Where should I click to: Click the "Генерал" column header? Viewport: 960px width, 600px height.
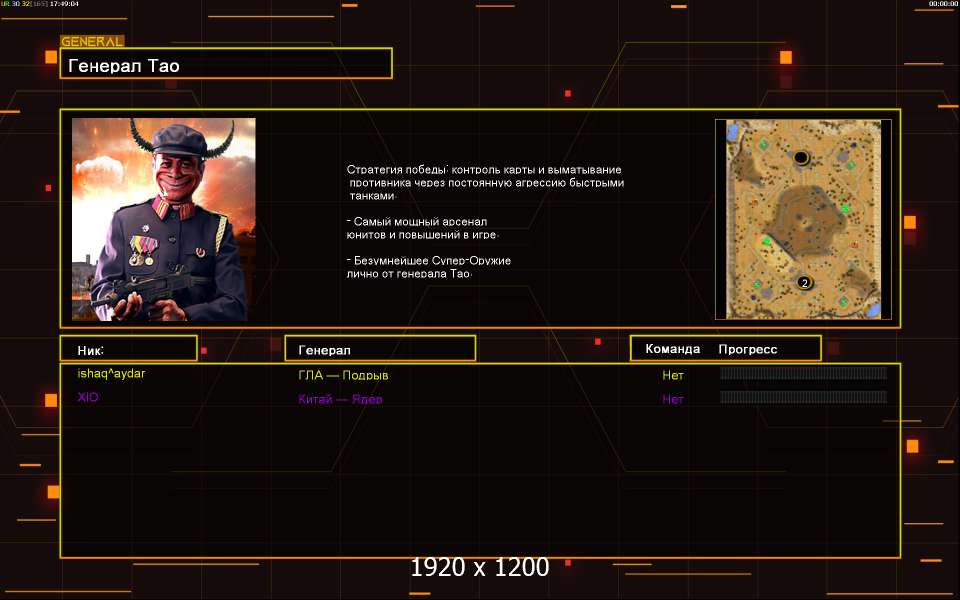[x=380, y=349]
